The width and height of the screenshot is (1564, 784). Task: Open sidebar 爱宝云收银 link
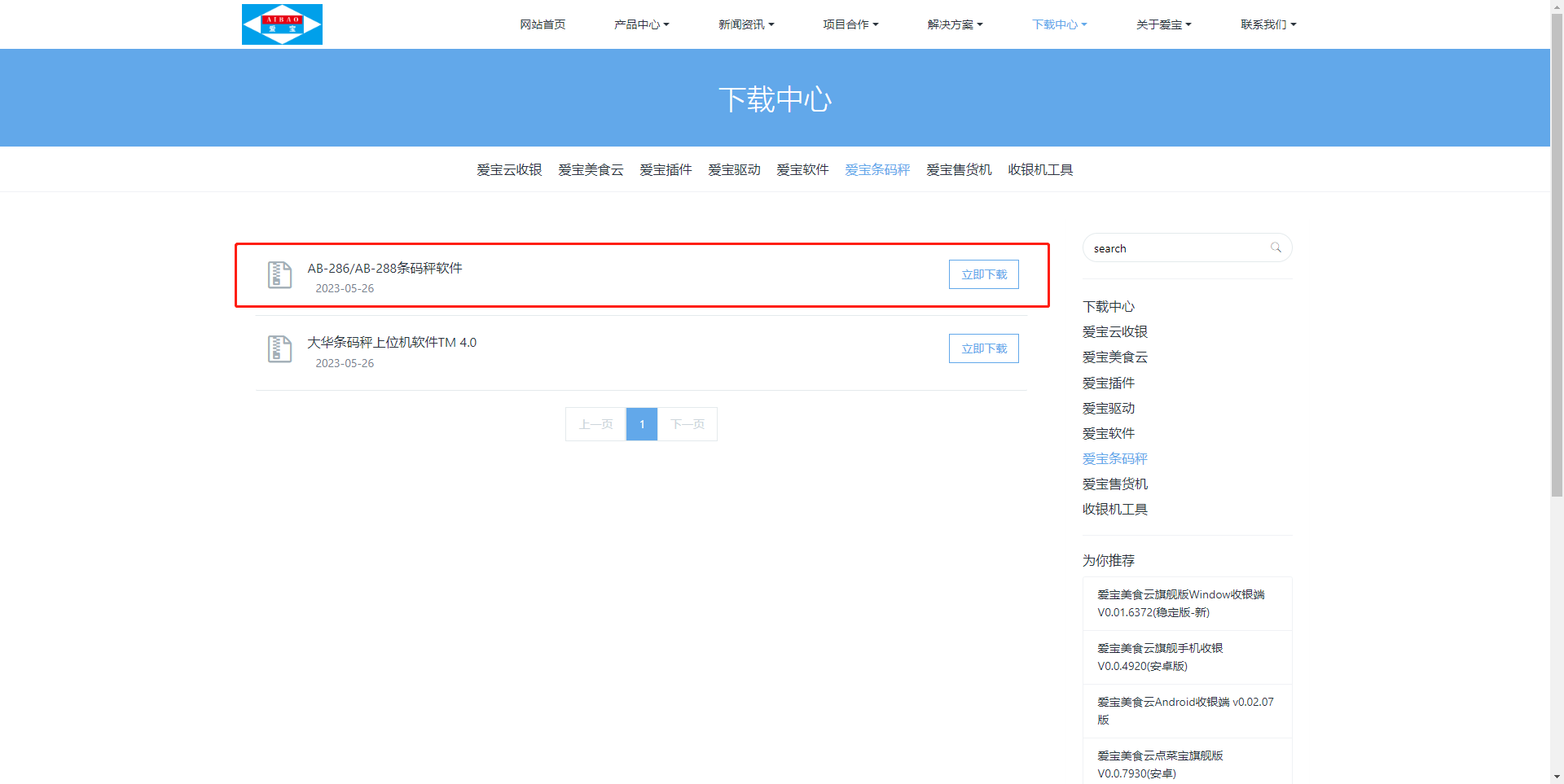pyautogui.click(x=1114, y=331)
